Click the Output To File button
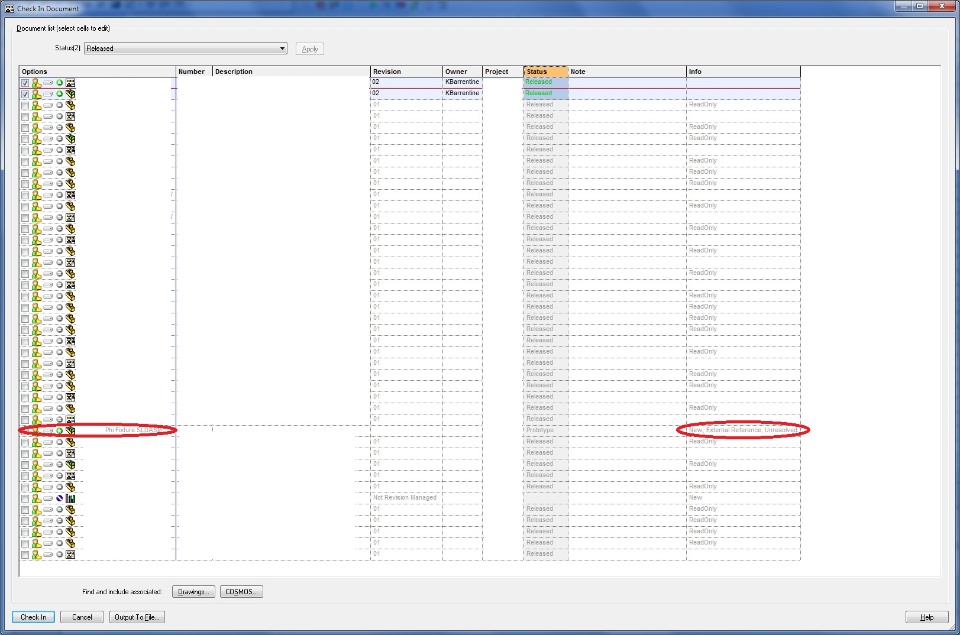960x635 pixels. pyautogui.click(x=137, y=617)
